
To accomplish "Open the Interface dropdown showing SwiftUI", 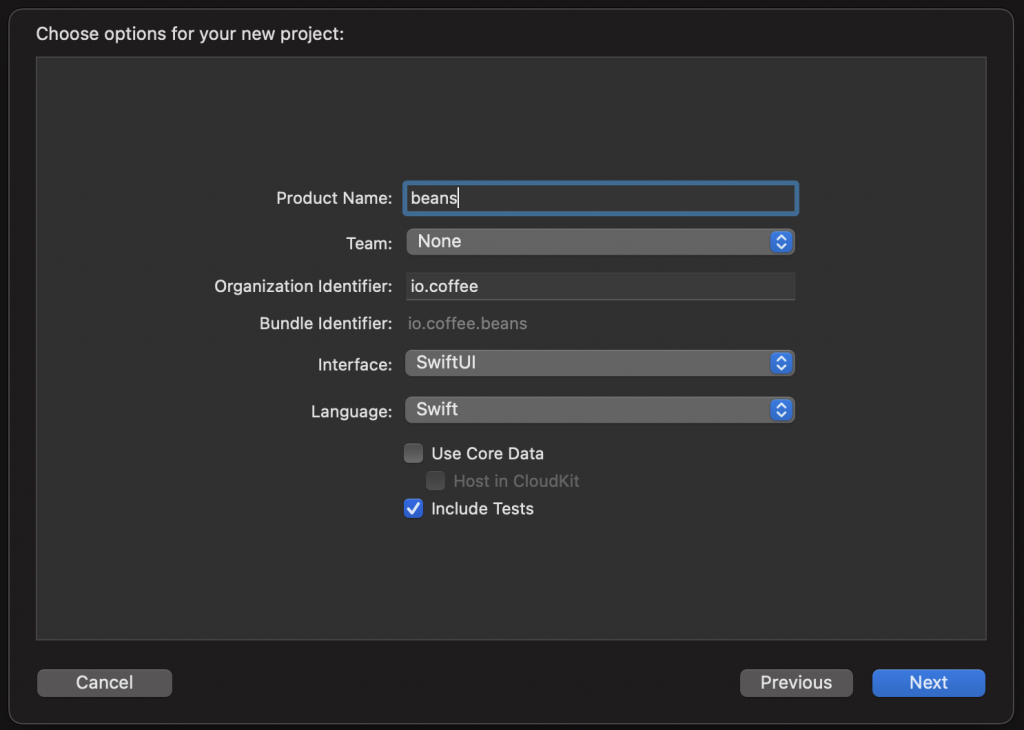I will (x=588, y=363).
